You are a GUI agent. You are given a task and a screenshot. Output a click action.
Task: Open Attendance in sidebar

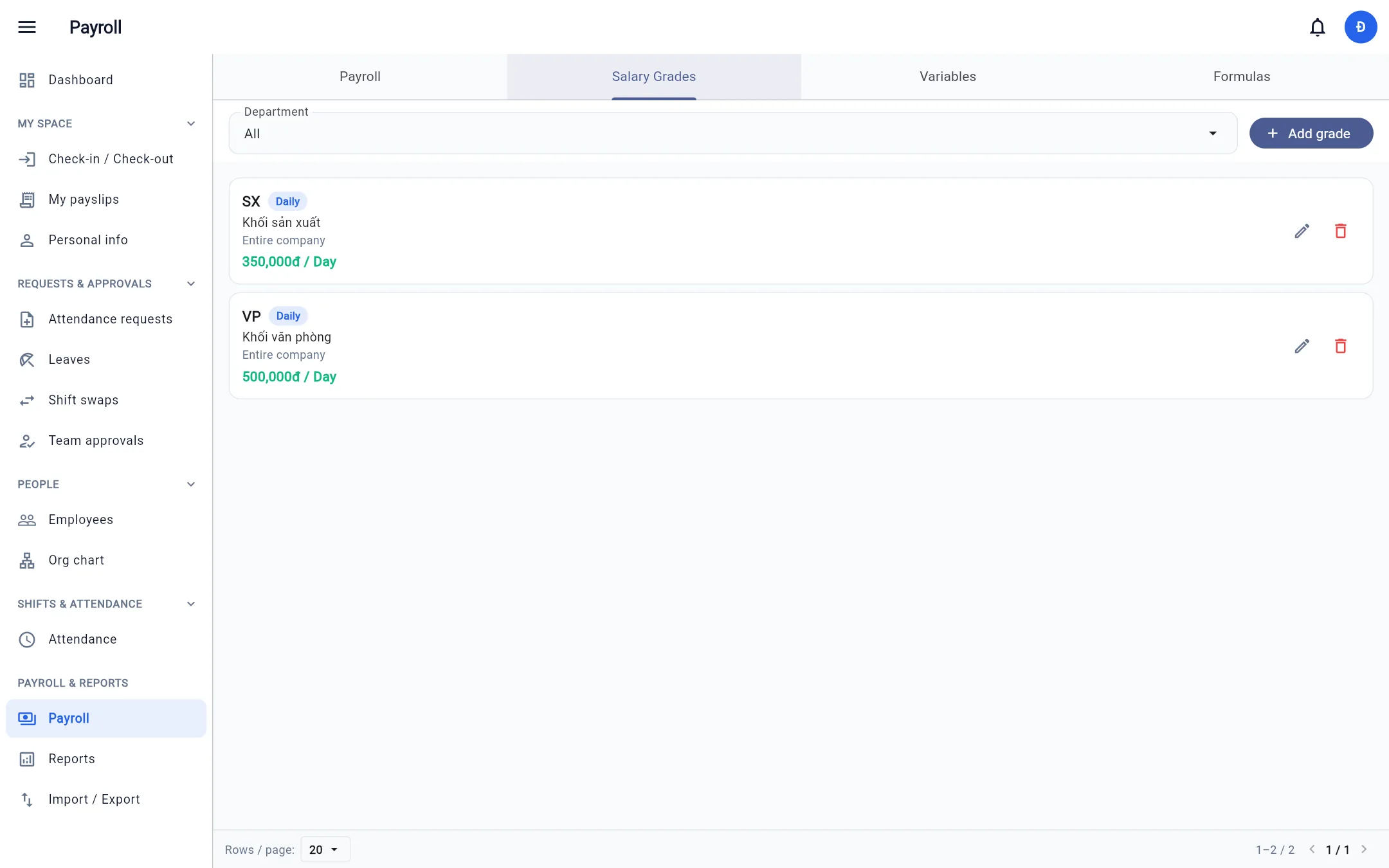tap(106, 639)
